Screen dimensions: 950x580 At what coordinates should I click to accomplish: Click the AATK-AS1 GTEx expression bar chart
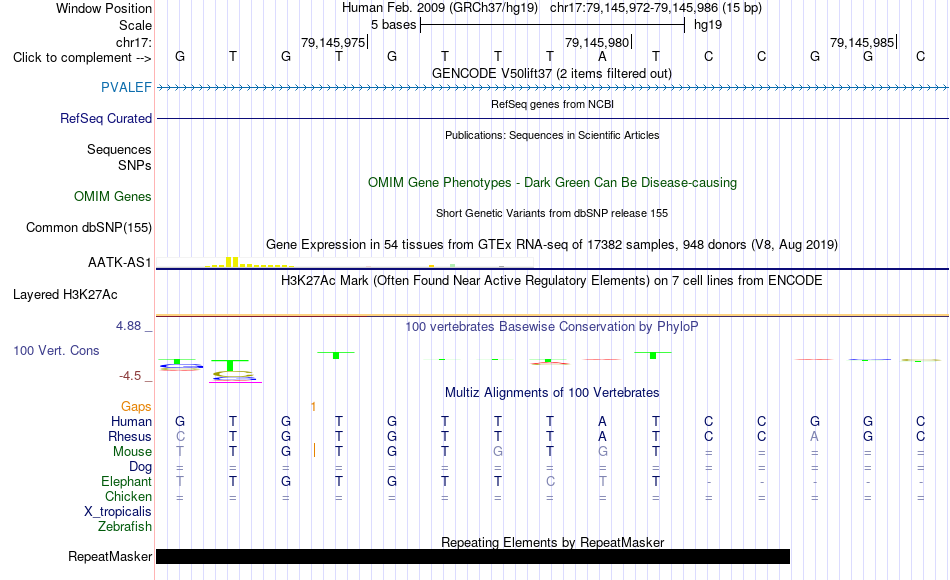[x=344, y=262]
